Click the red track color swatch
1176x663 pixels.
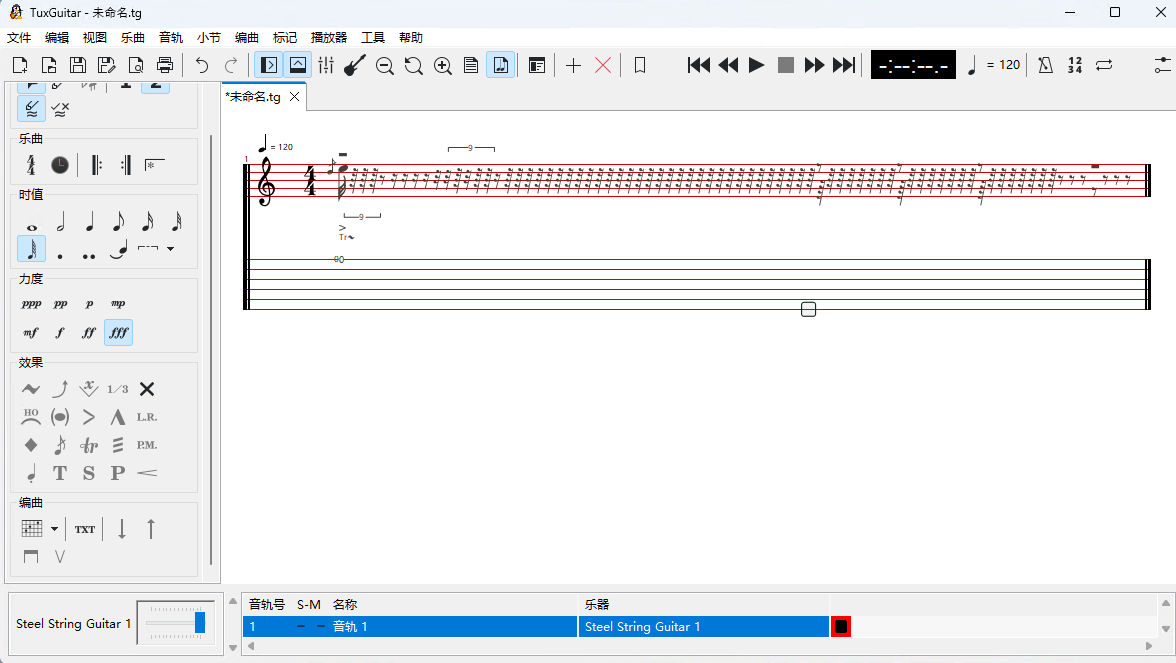click(841, 627)
